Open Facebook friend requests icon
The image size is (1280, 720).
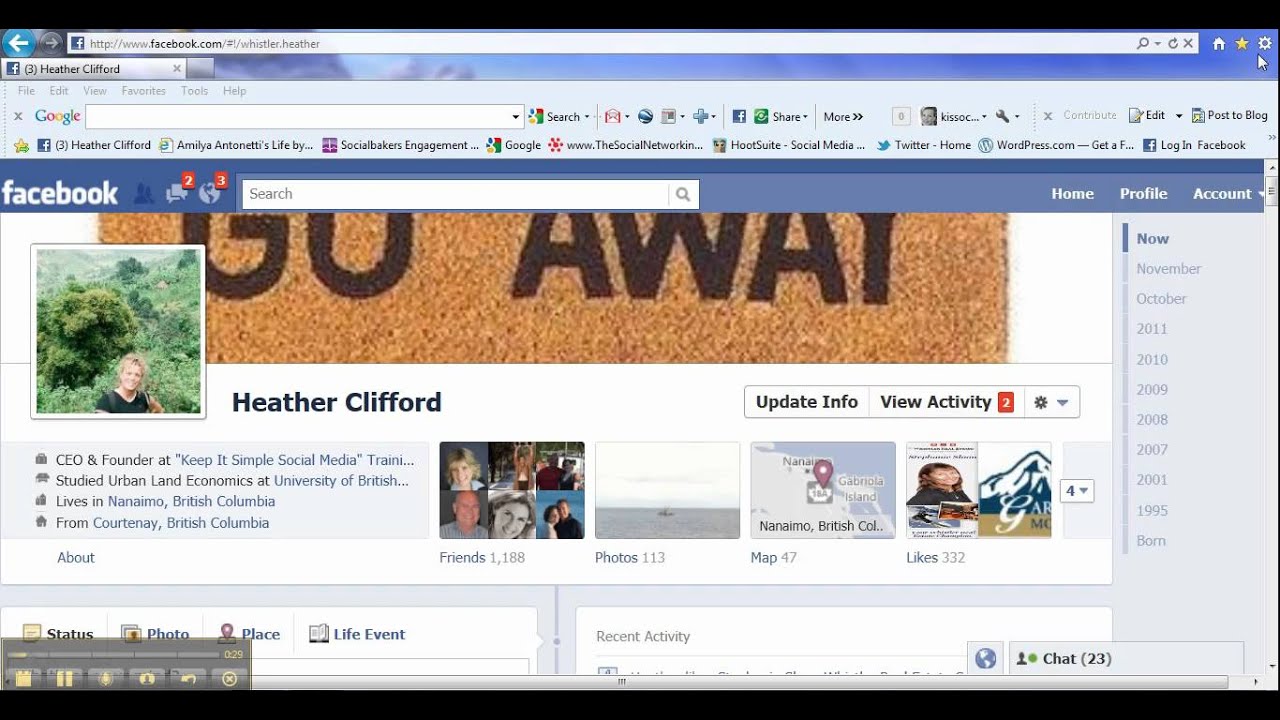point(144,193)
